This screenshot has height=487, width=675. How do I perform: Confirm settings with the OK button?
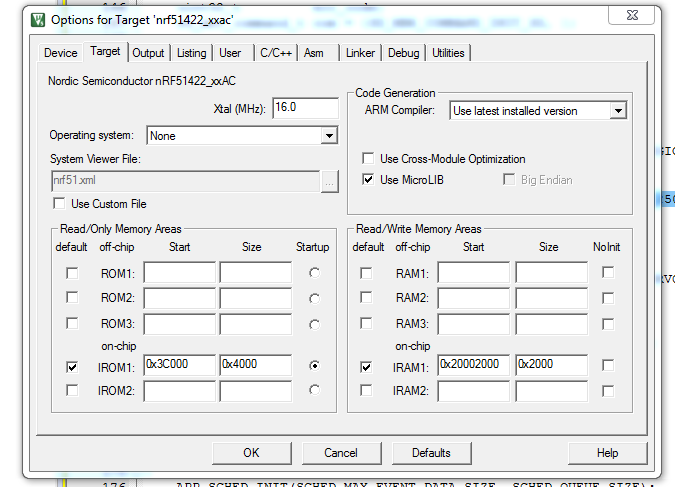click(252, 453)
